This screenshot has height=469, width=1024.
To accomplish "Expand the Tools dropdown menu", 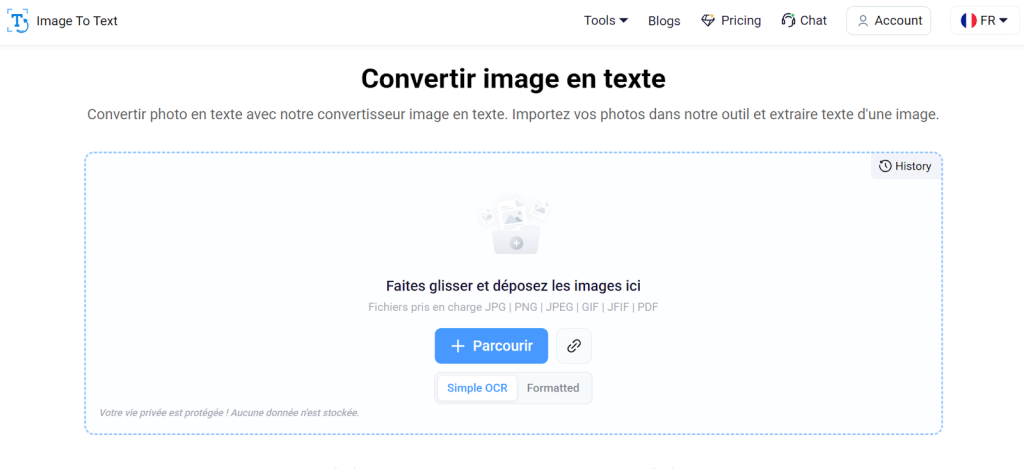I will [605, 21].
